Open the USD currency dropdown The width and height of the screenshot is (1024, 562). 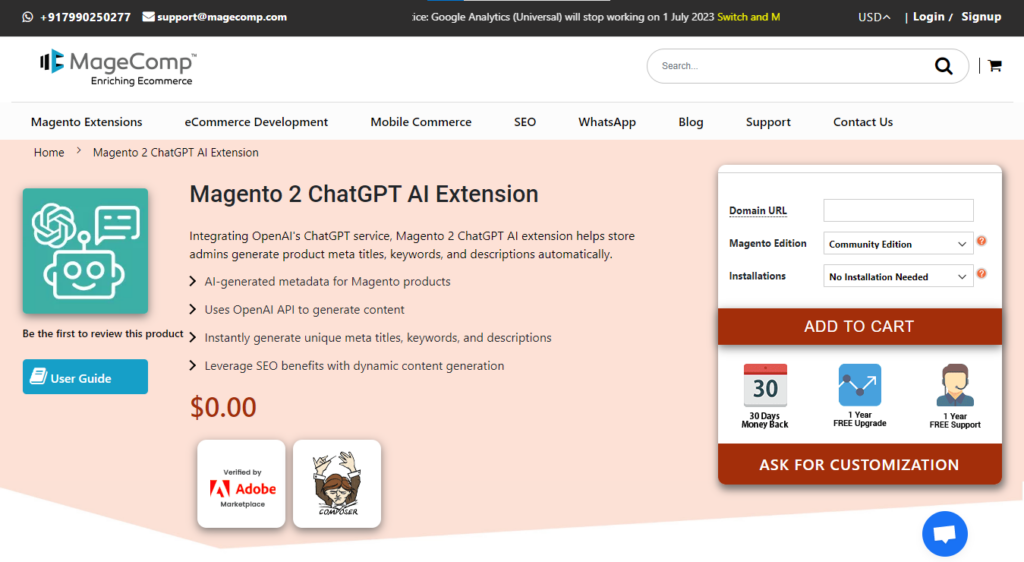click(x=874, y=17)
